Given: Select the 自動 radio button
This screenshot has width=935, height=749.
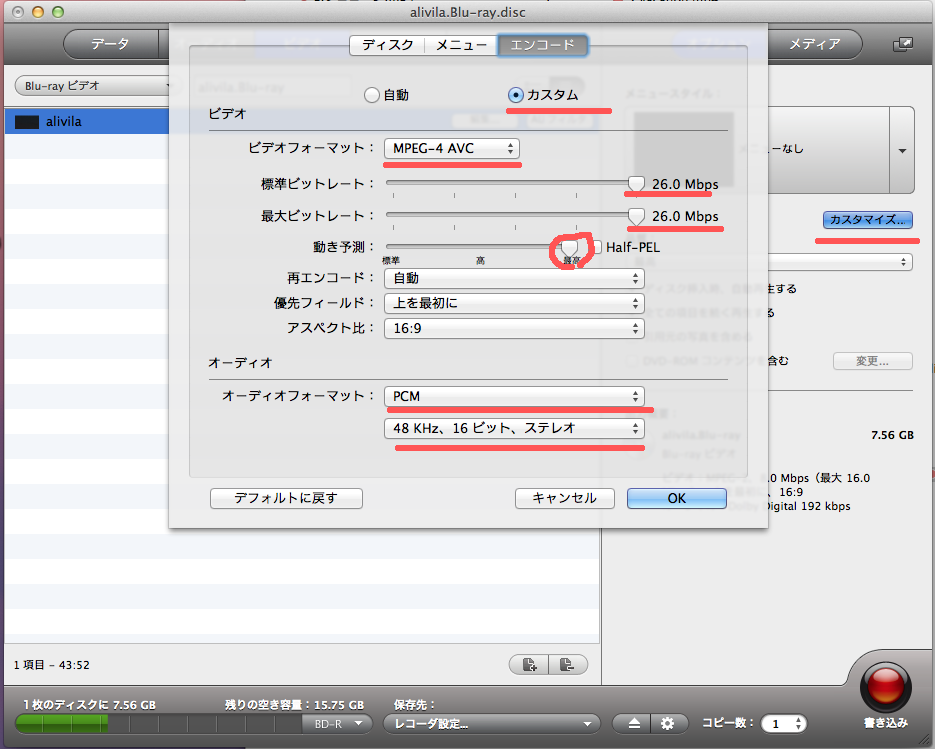Looking at the screenshot, I should point(372,95).
